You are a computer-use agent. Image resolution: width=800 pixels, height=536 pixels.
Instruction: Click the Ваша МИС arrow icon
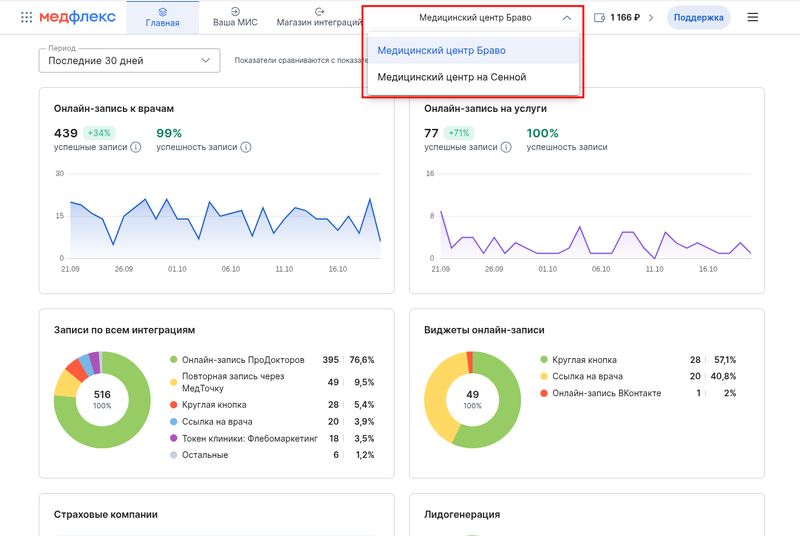point(235,11)
